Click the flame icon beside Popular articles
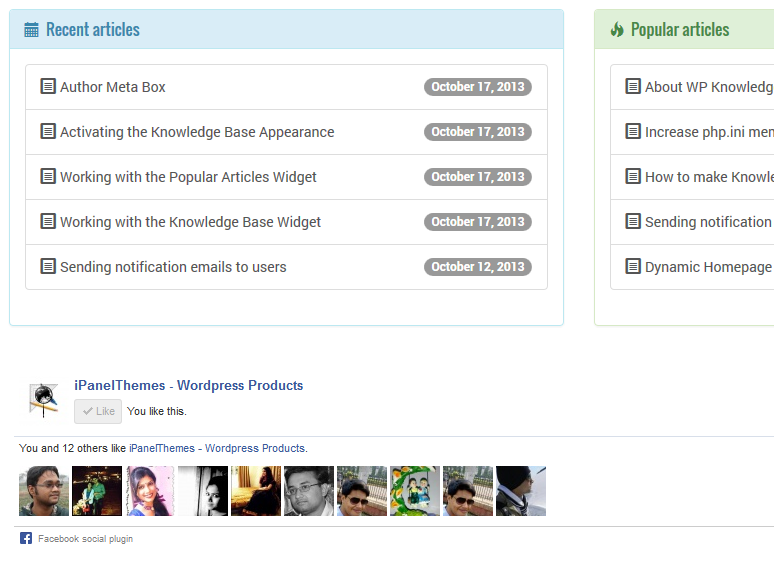The width and height of the screenshot is (774, 565). (617, 30)
